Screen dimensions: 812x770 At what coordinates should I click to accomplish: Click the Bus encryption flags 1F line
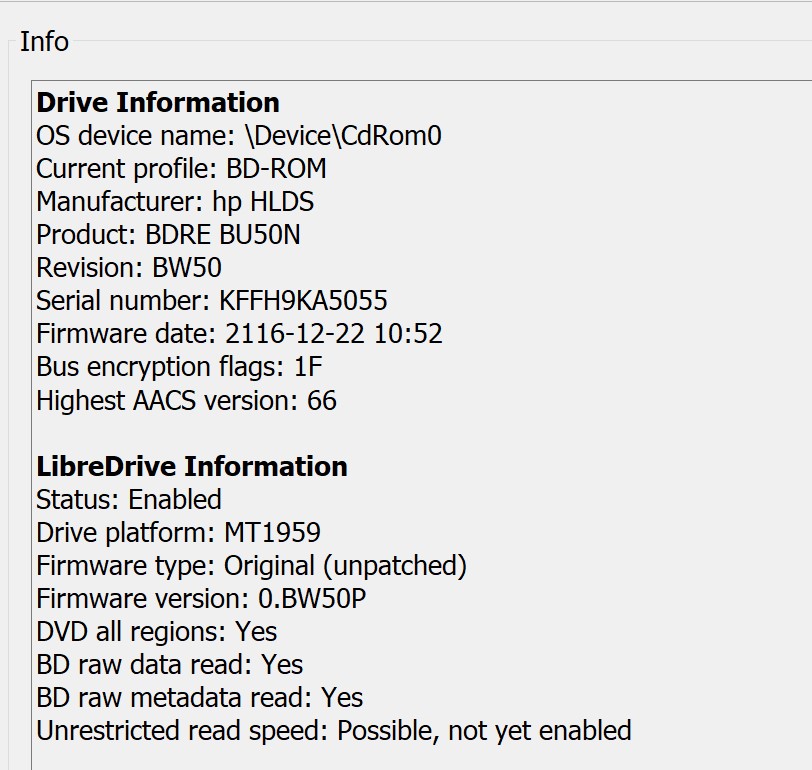179,367
